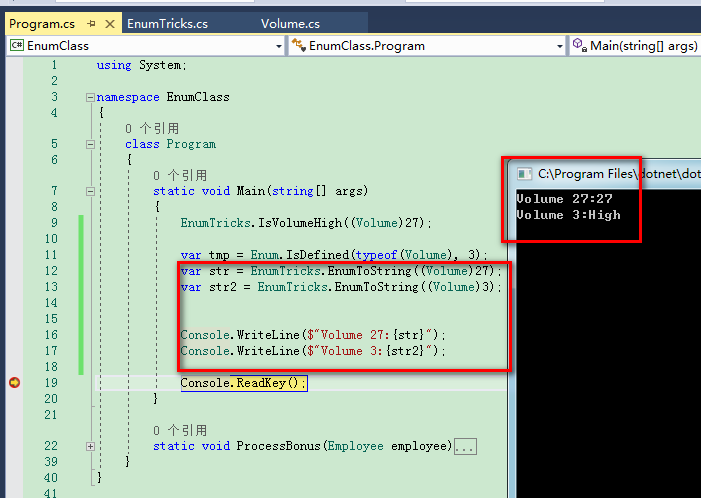The image size is (702, 498).
Task: Click the console window title path
Action: [x=619, y=174]
